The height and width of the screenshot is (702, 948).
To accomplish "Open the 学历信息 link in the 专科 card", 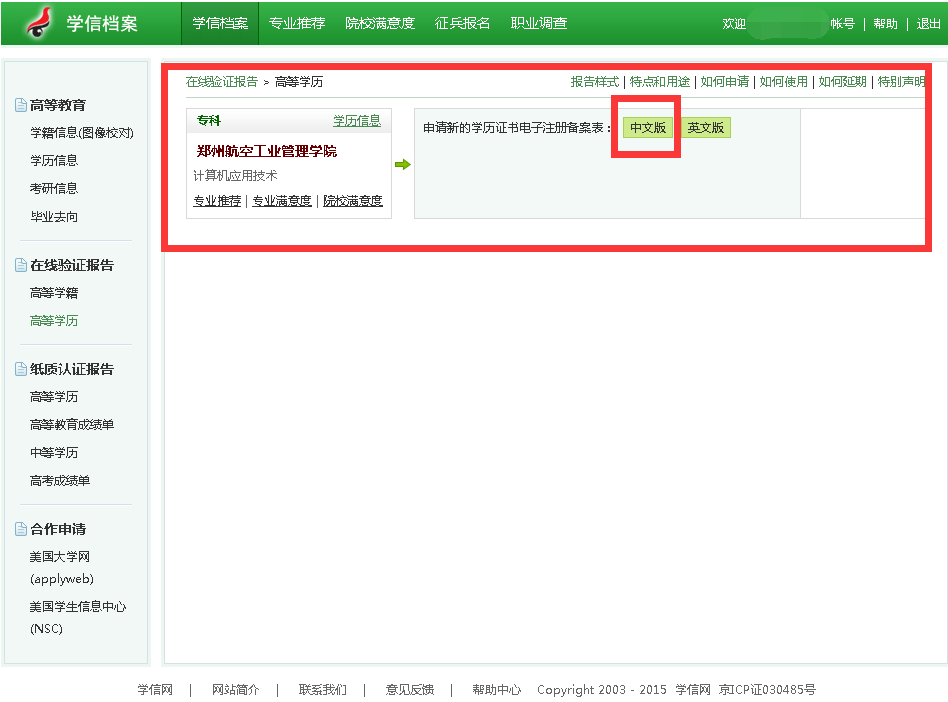I will click(x=357, y=121).
